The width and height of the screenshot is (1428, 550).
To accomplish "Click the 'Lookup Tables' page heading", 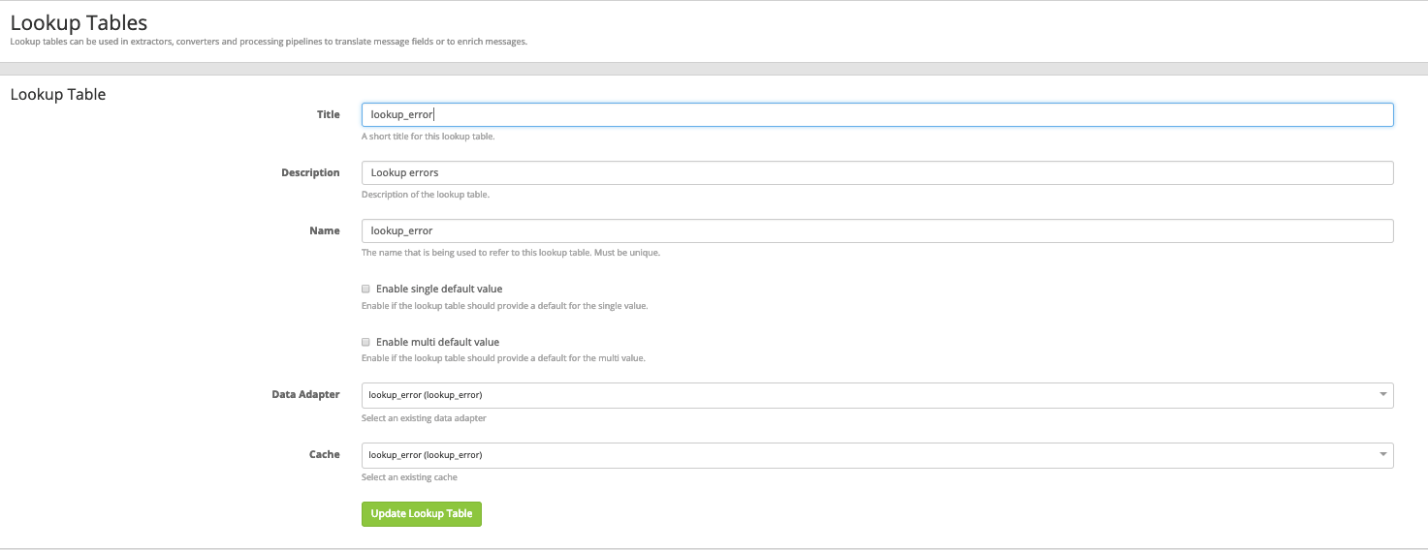I will click(79, 22).
